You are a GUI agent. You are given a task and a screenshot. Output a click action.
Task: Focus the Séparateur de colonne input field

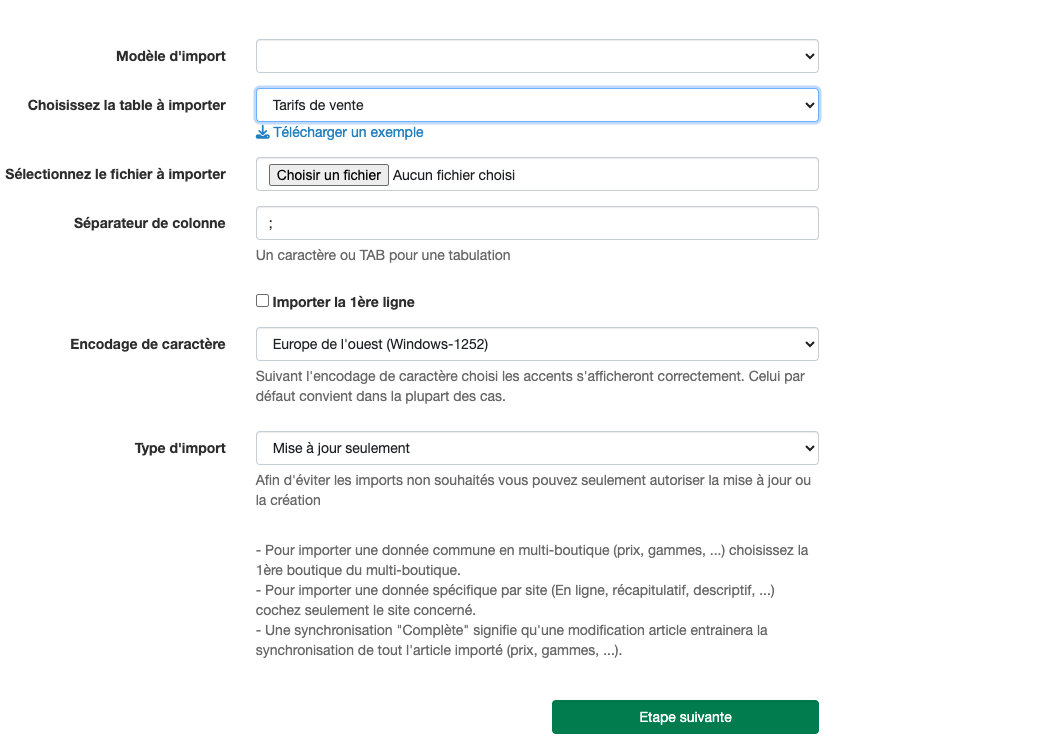pyautogui.click(x=537, y=223)
